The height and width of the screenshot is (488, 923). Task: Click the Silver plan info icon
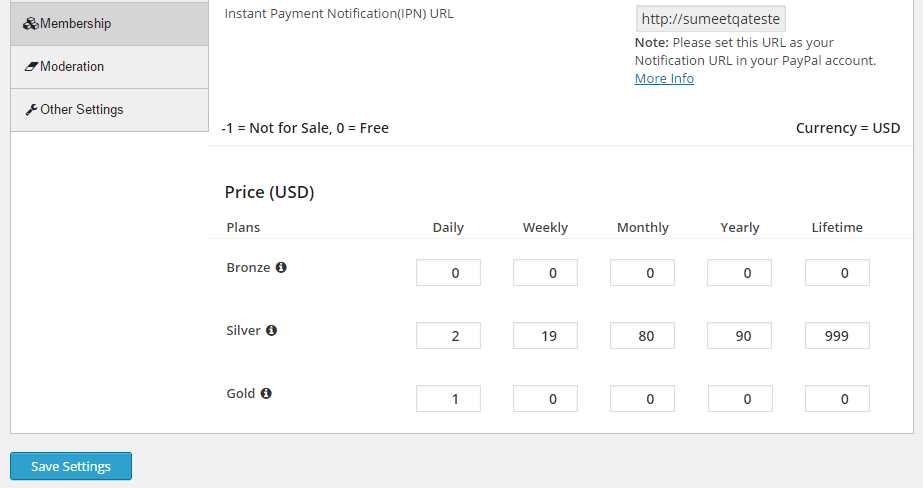click(x=271, y=330)
